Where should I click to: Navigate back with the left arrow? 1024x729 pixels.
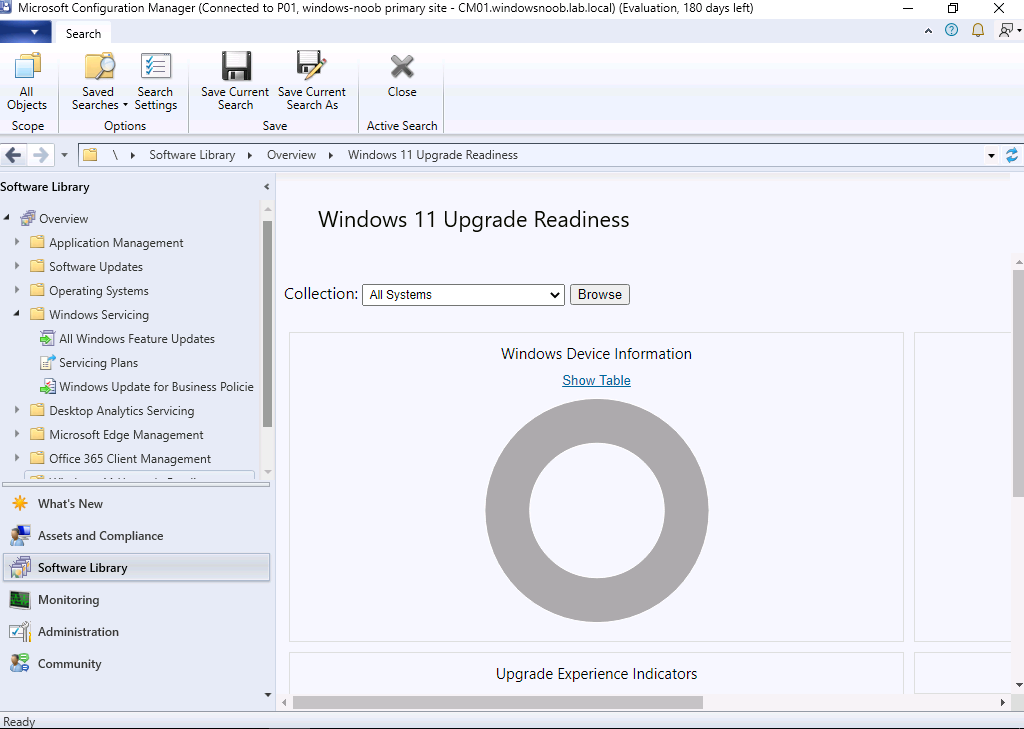13,155
